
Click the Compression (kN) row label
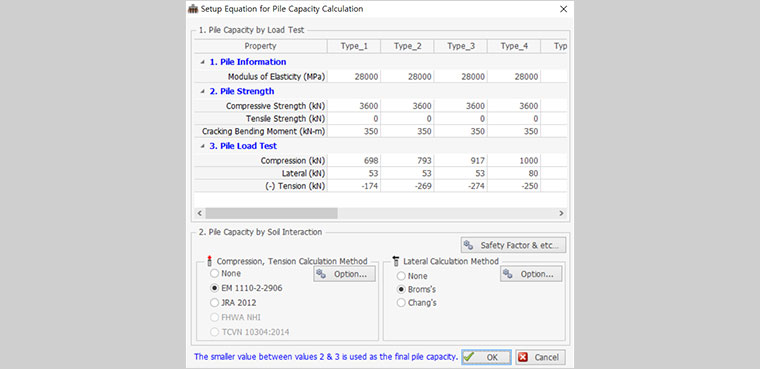point(292,160)
